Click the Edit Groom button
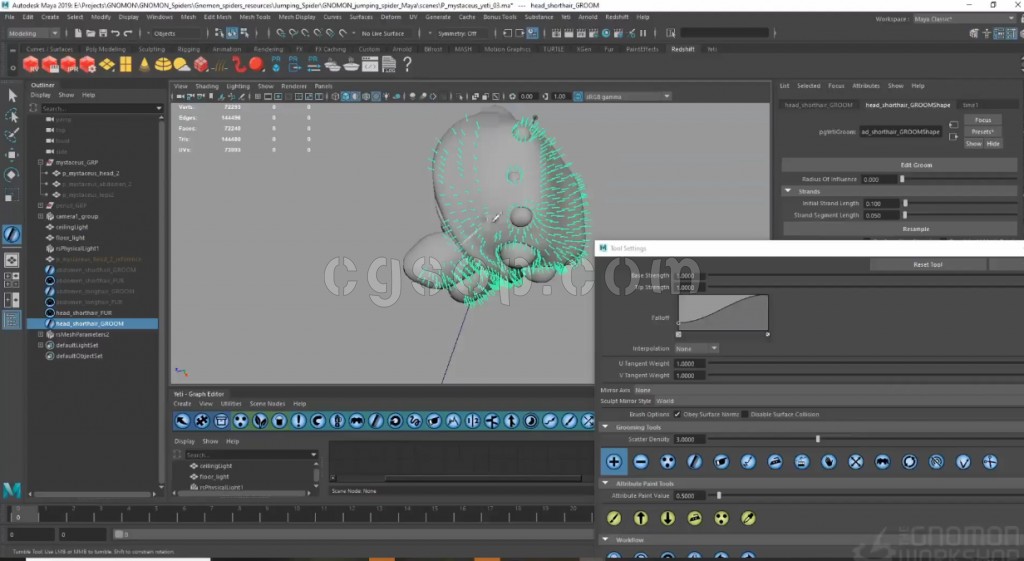 point(916,165)
